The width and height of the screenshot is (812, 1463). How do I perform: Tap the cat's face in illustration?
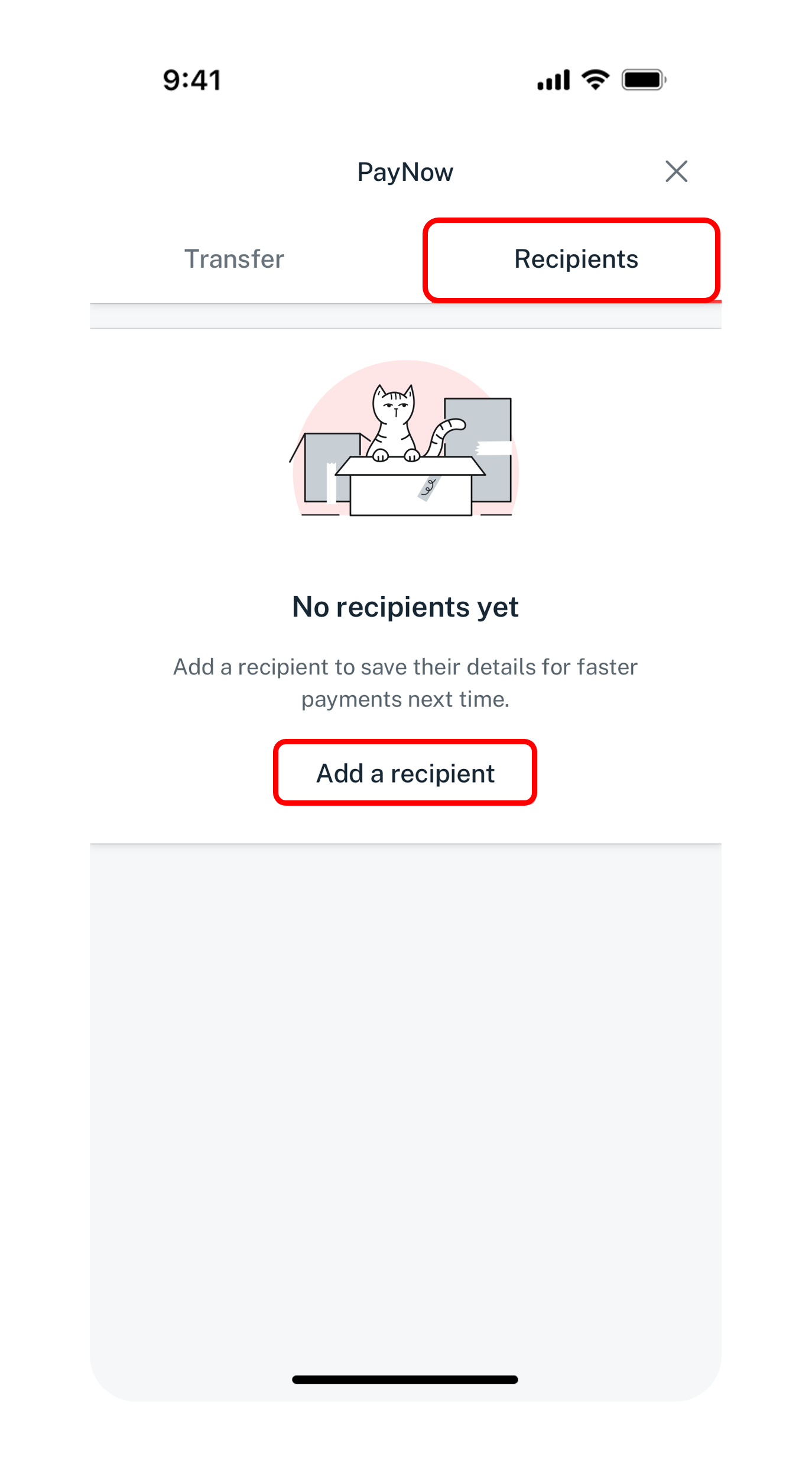(x=394, y=405)
